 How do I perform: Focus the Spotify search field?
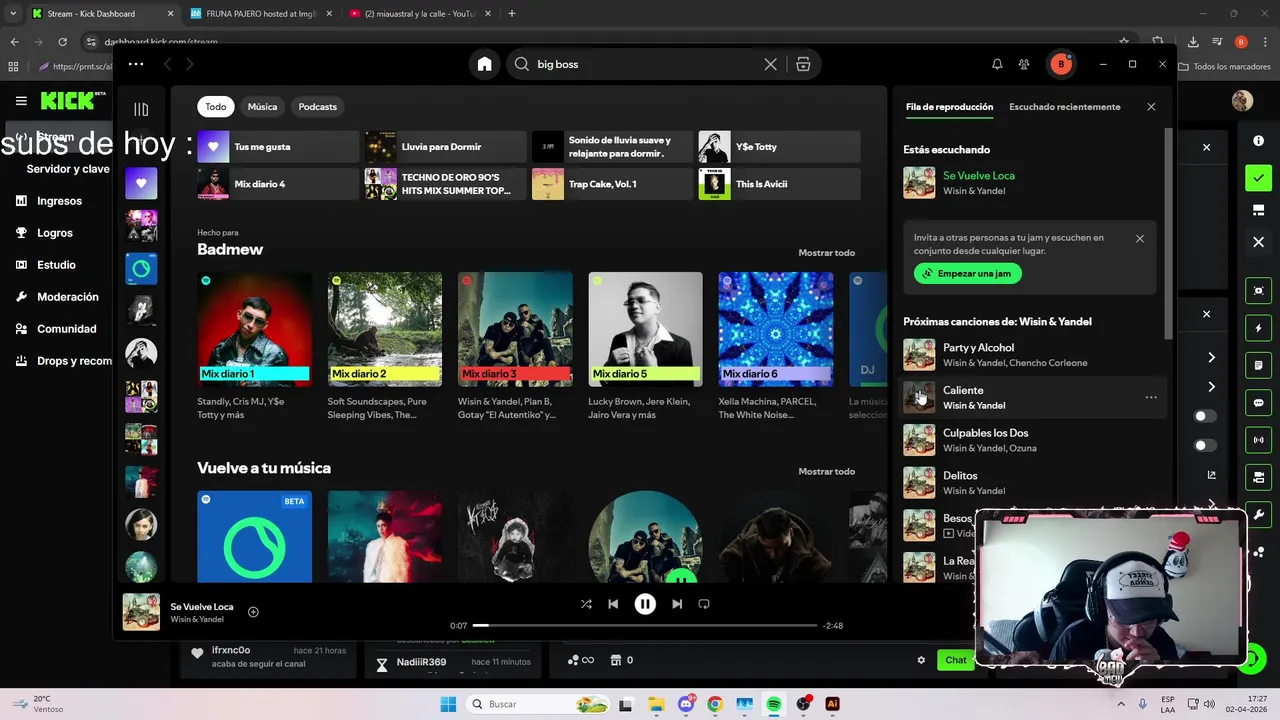click(644, 64)
